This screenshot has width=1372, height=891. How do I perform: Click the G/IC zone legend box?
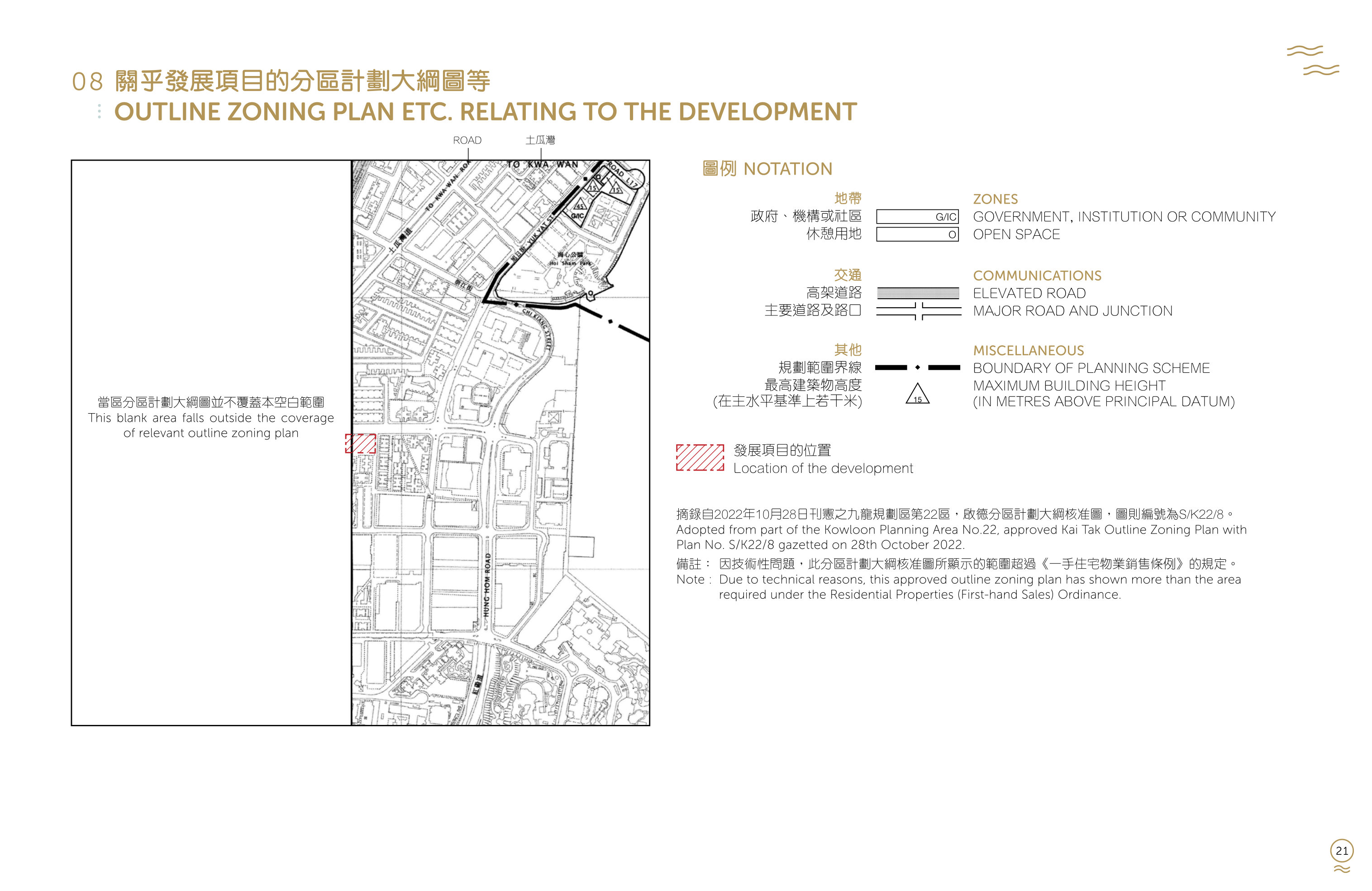point(917,217)
